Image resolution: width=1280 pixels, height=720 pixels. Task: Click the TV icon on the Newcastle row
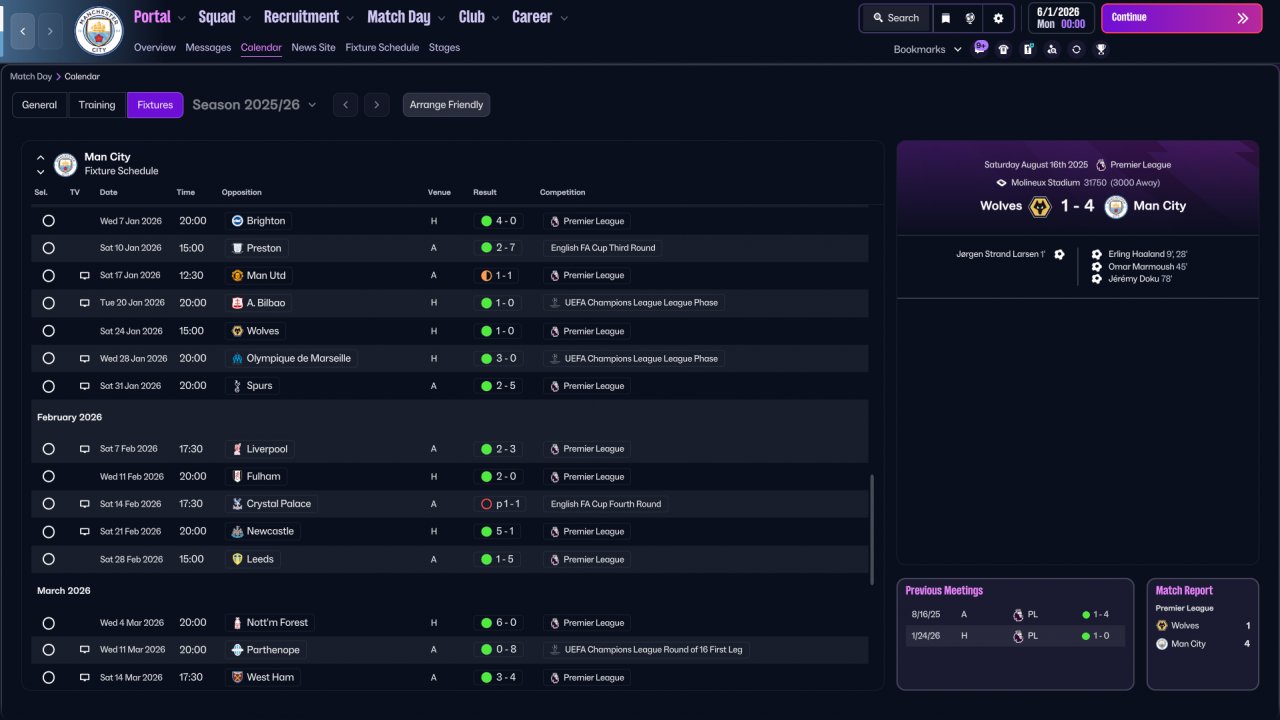click(85, 532)
